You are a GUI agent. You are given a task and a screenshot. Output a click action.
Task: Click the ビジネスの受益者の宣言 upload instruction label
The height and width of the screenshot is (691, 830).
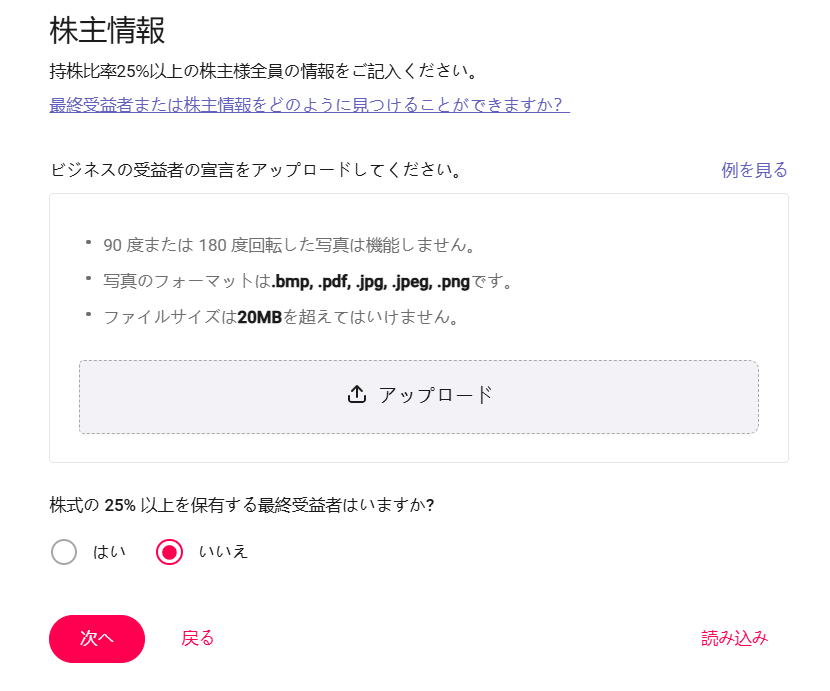(x=256, y=170)
